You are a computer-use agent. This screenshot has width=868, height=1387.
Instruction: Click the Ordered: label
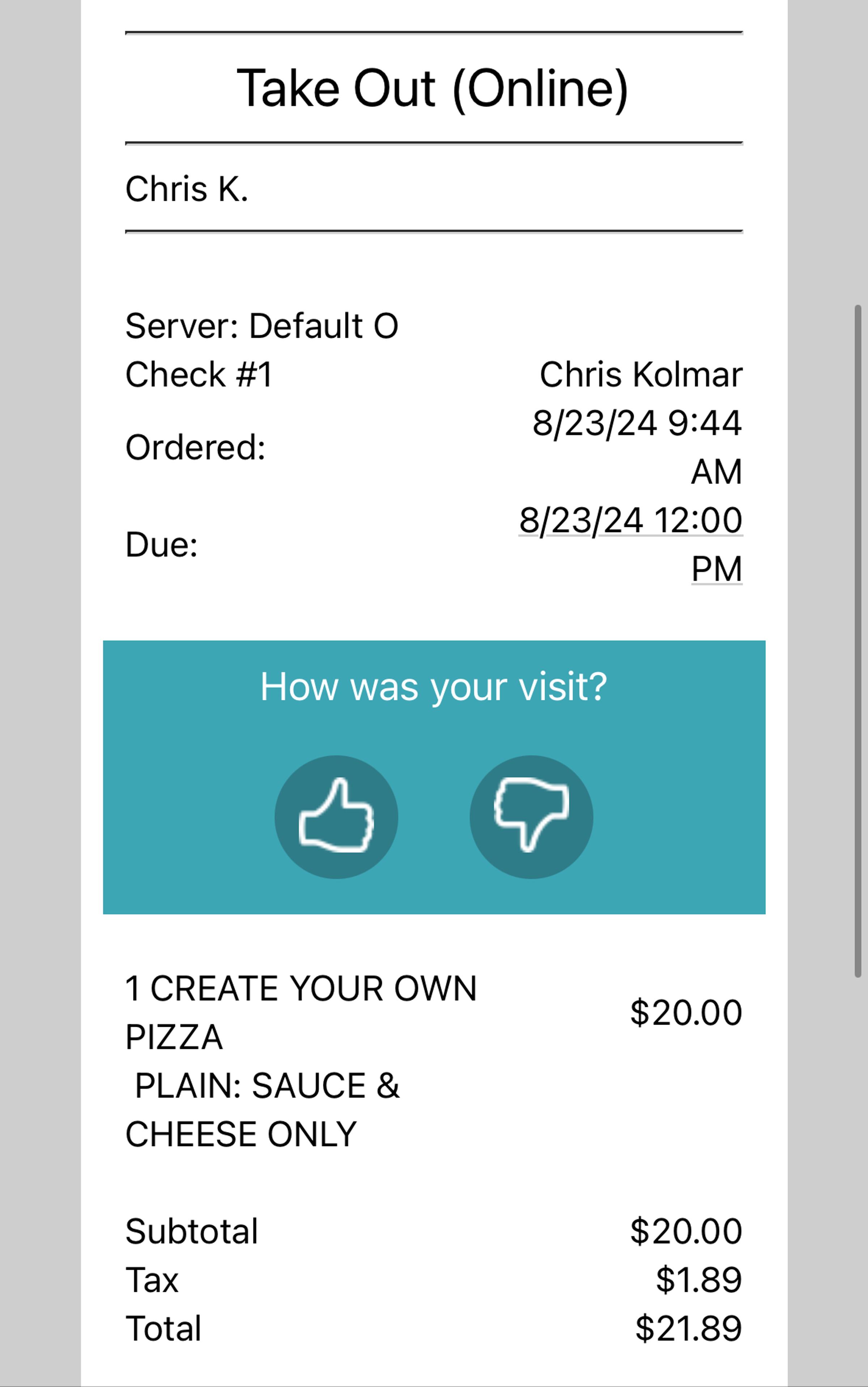195,447
